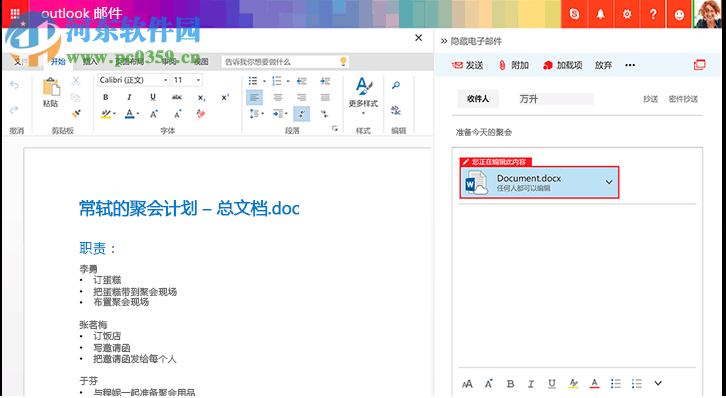
Task: Toggle strikethrough abc in the ribbon
Action: pos(177,97)
